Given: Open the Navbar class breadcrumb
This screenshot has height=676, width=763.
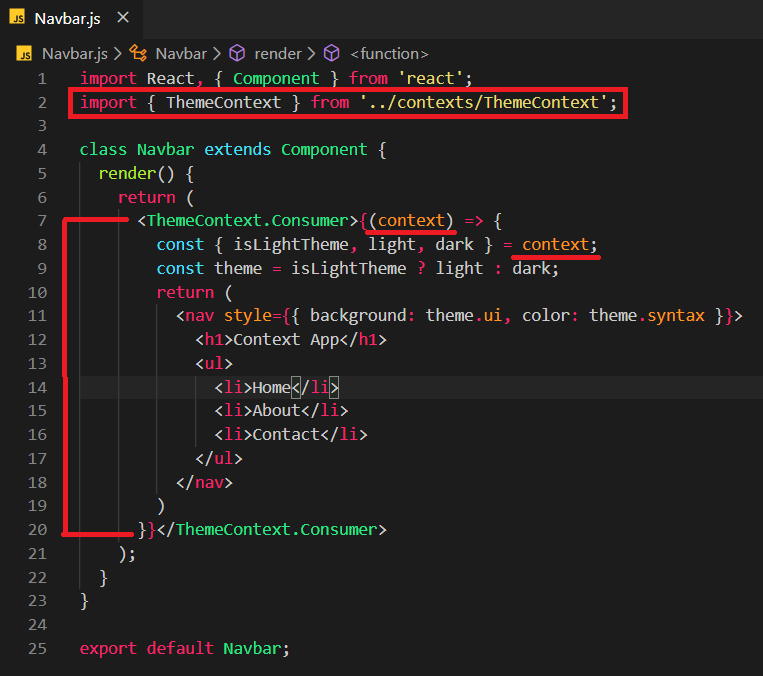Looking at the screenshot, I should [181, 54].
